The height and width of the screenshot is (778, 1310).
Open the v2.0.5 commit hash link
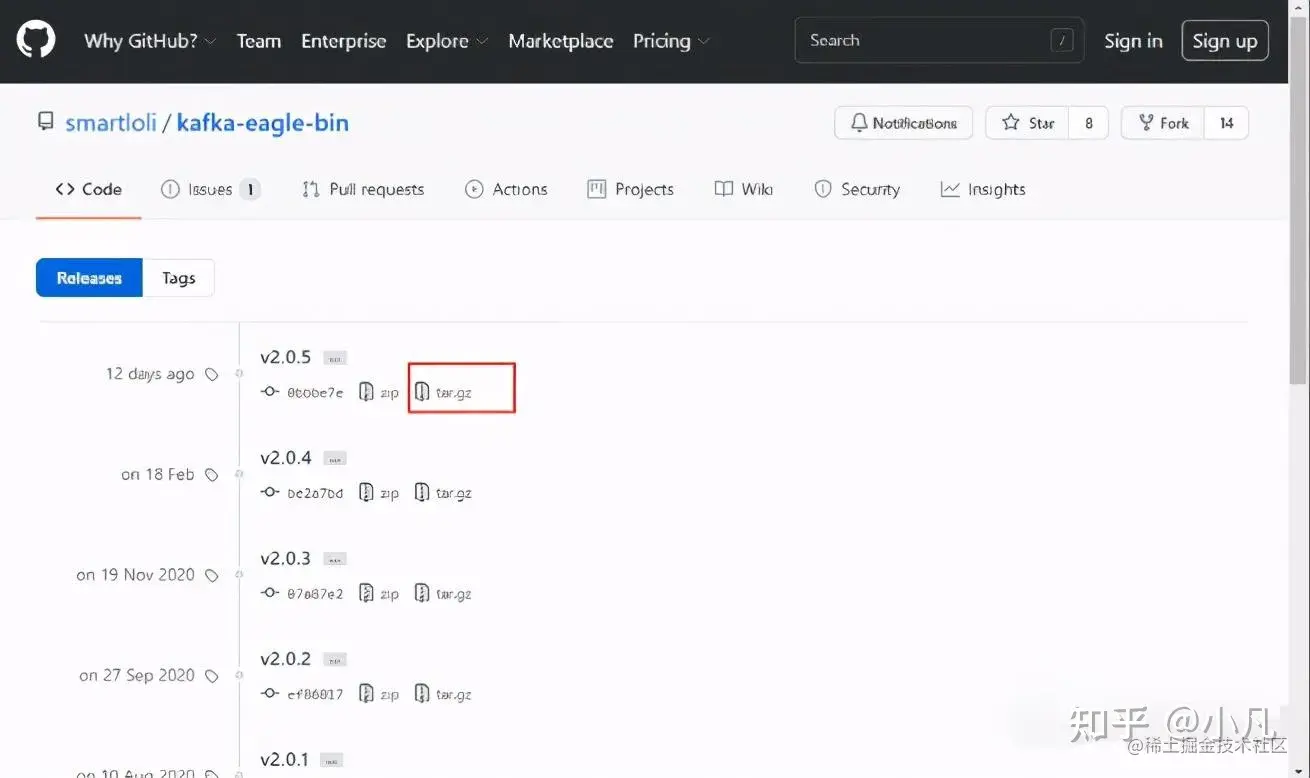tap(302, 393)
